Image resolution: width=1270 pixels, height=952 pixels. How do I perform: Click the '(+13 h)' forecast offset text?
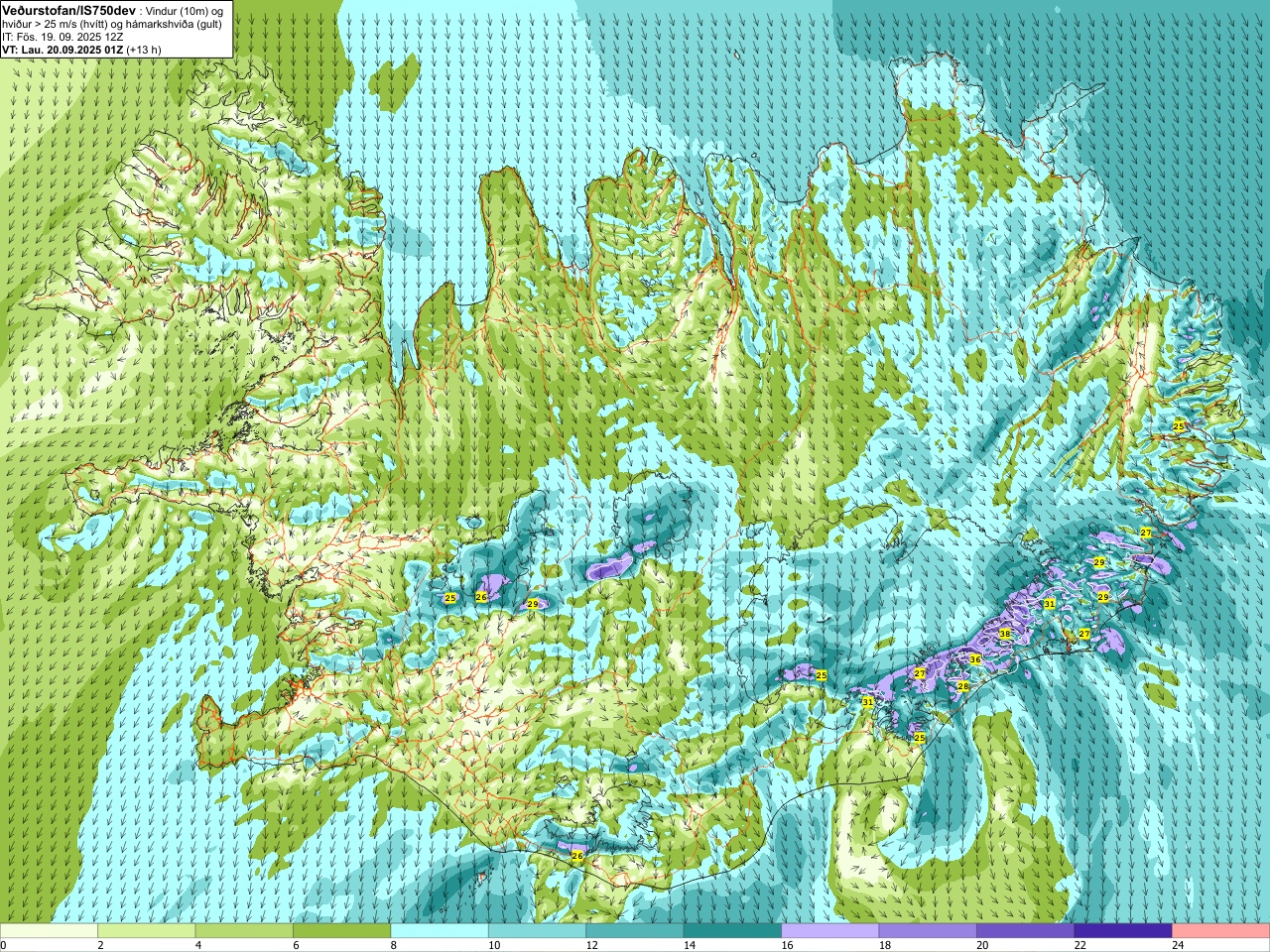(x=144, y=50)
